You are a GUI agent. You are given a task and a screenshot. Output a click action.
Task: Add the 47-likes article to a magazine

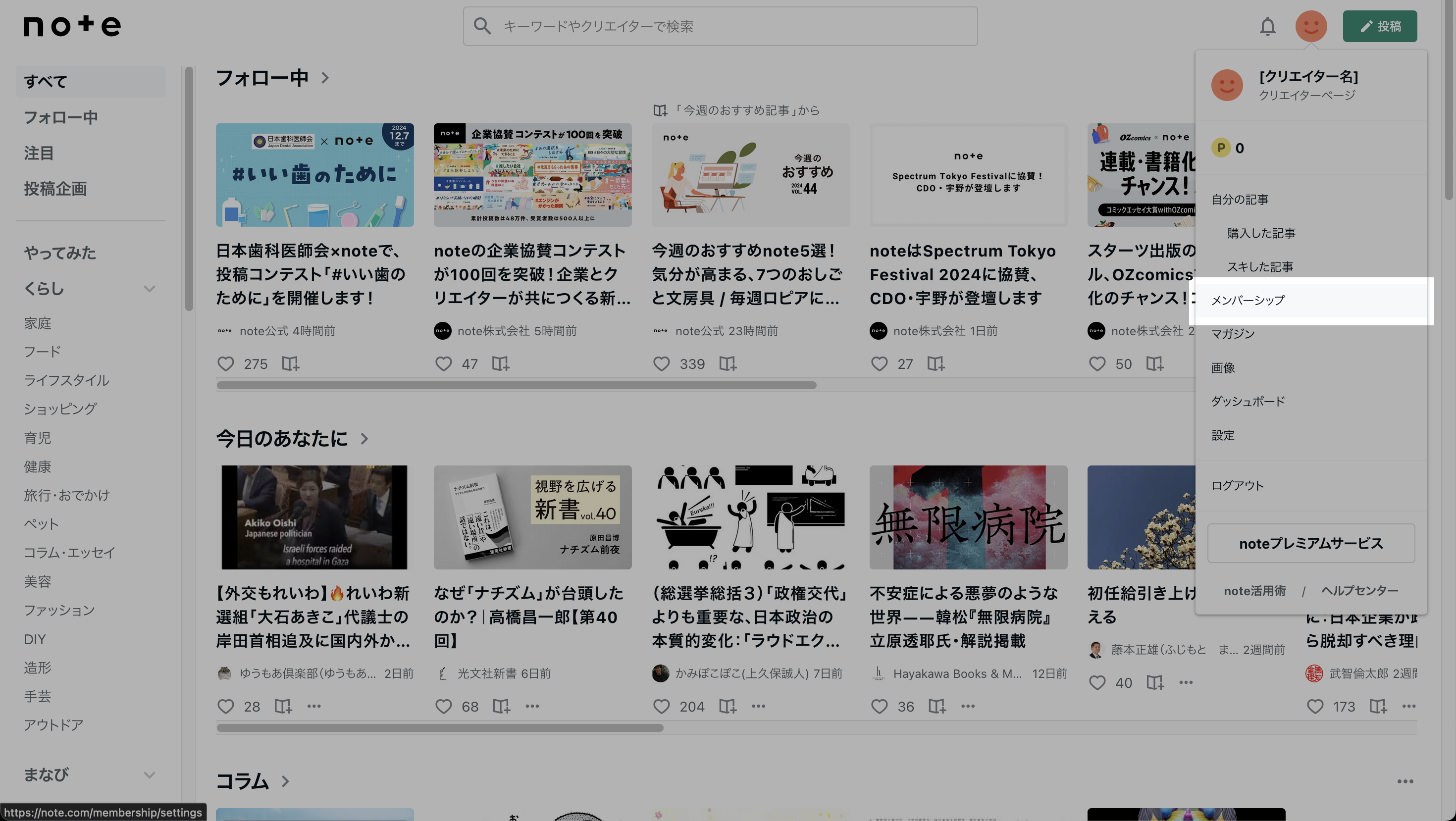coord(500,364)
